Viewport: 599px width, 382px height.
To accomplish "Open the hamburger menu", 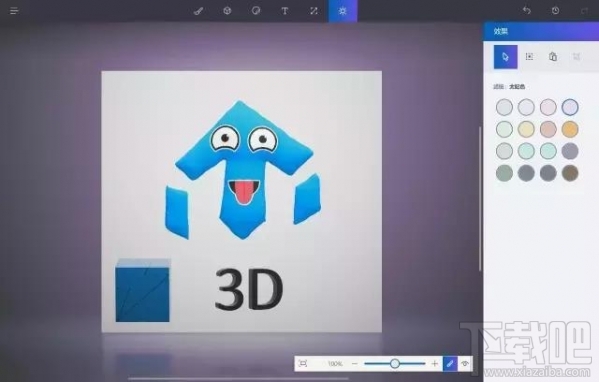I will (x=14, y=11).
